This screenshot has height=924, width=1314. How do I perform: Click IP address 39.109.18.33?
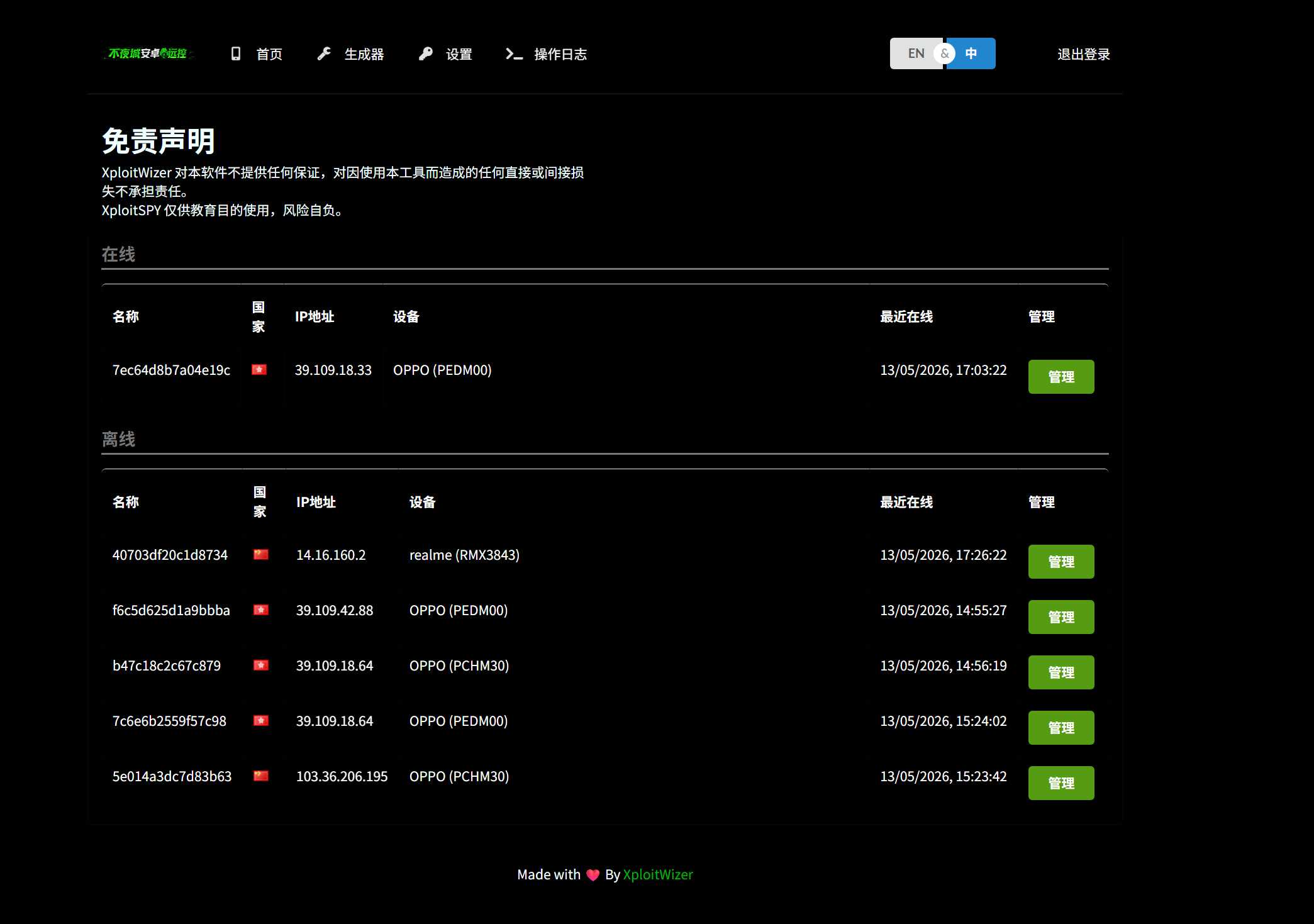[x=333, y=370]
